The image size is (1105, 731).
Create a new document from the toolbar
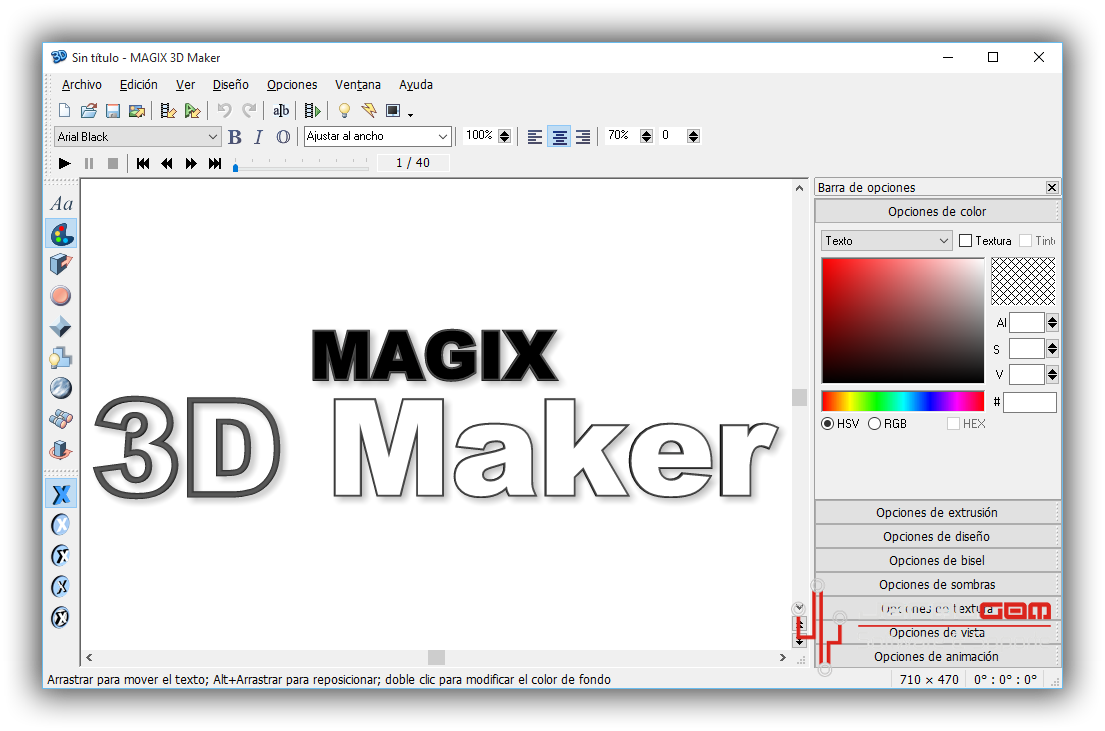64,111
